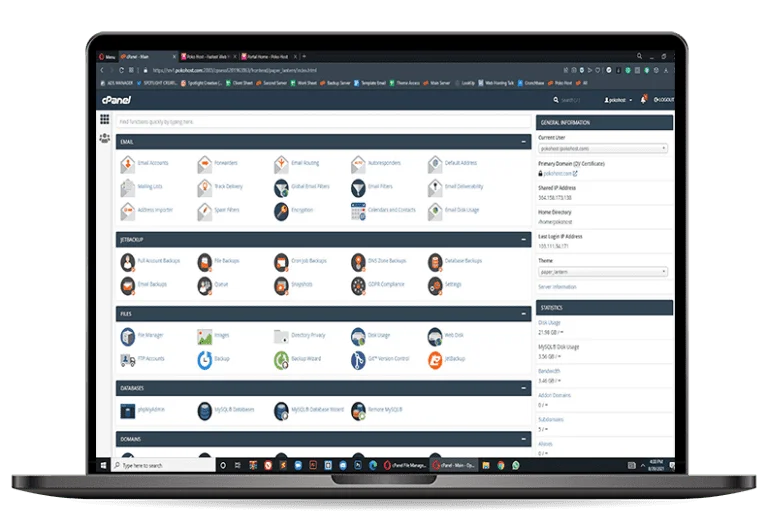Expand the Current User dropdown
Viewport: 768px width, 528px height.
tap(603, 148)
